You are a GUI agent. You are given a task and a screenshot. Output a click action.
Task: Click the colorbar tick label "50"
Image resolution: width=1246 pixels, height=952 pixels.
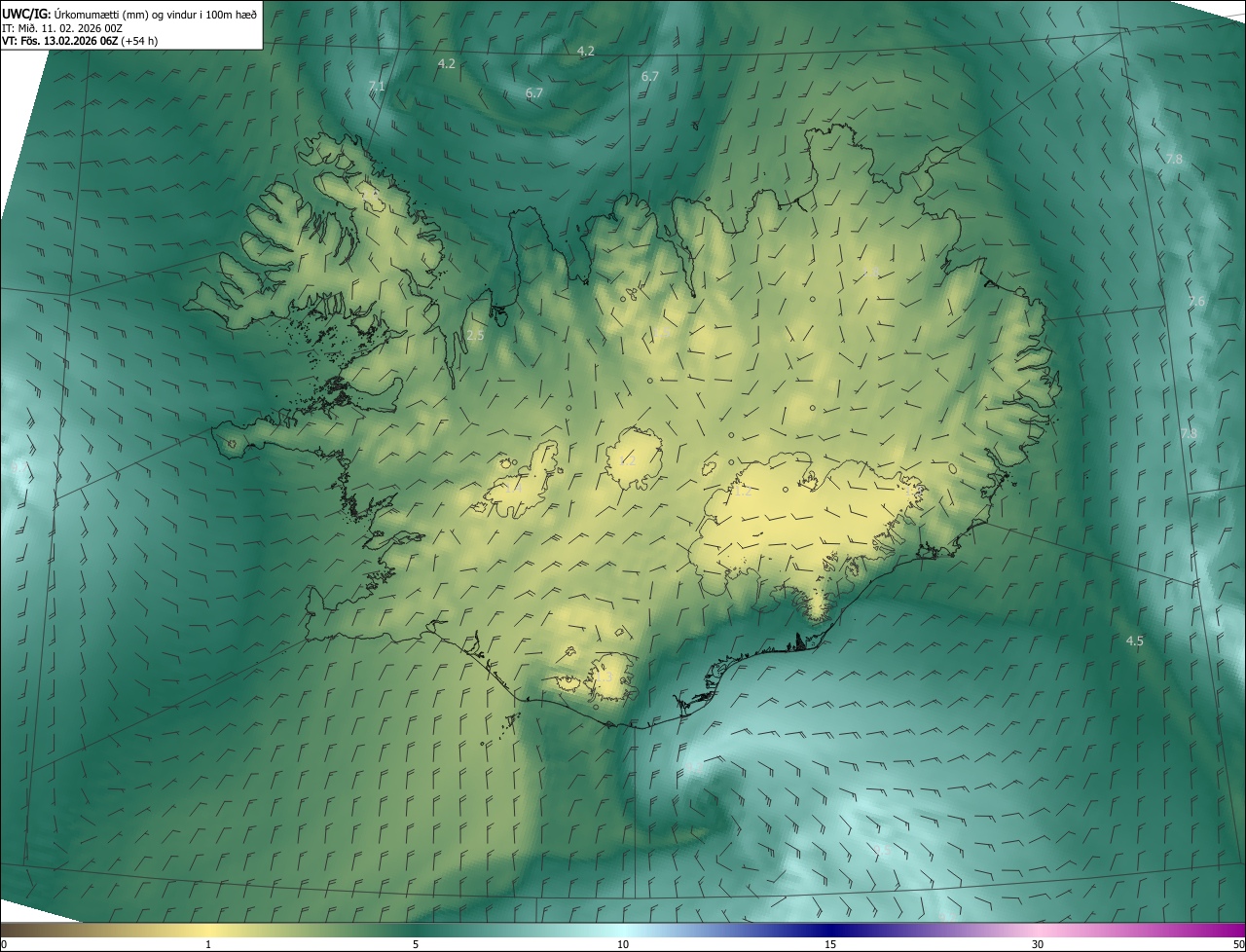tap(1238, 944)
